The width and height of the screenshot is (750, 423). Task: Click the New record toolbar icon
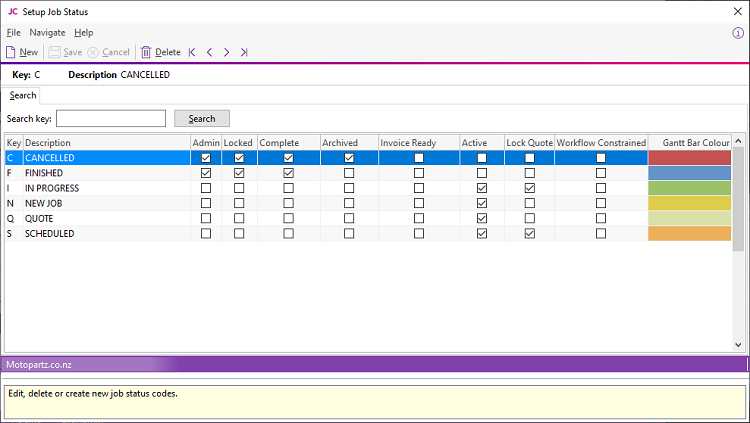[11, 52]
